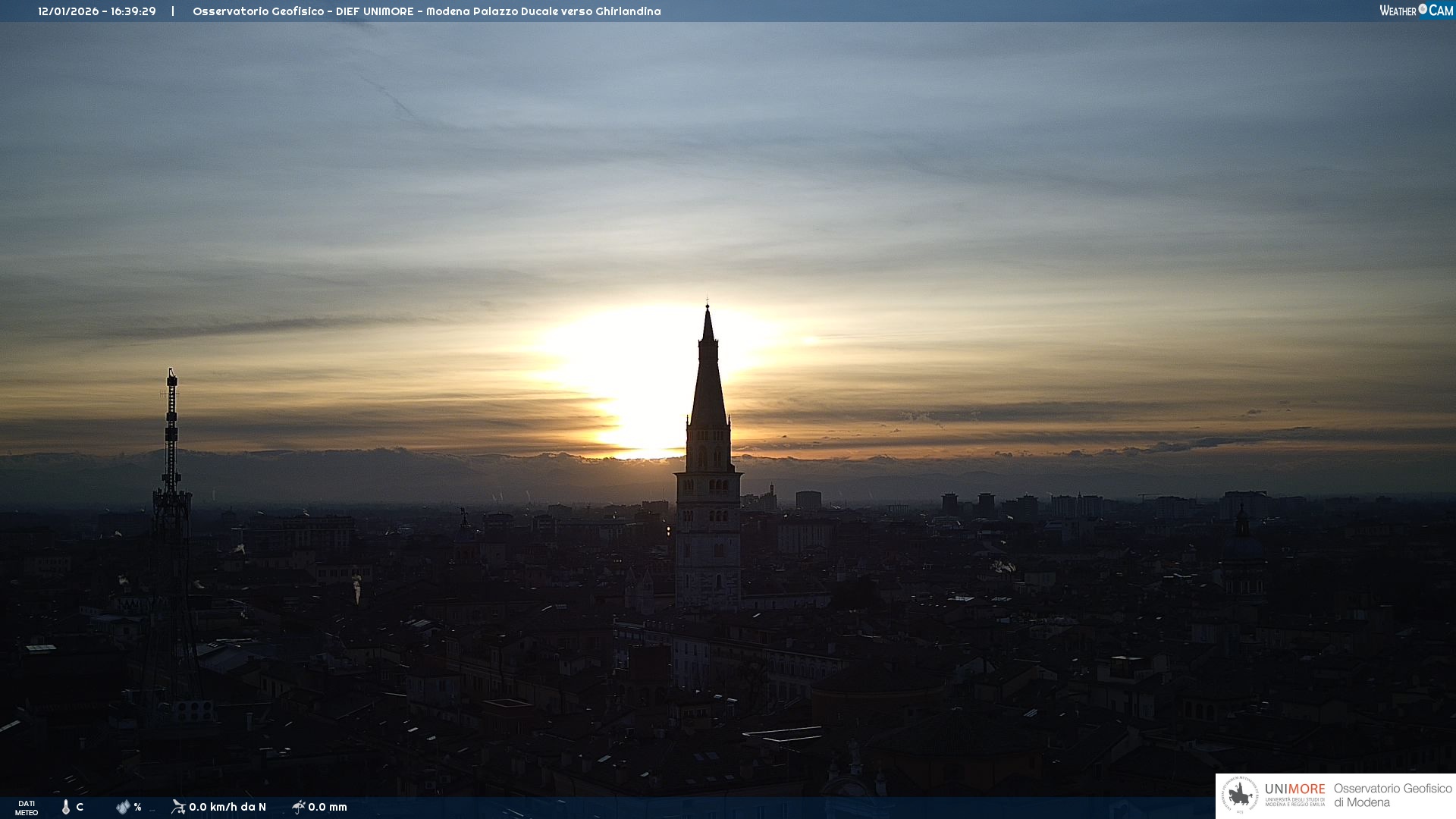The image size is (1456, 819).
Task: Click the temperature unit C label
Action: (x=80, y=807)
